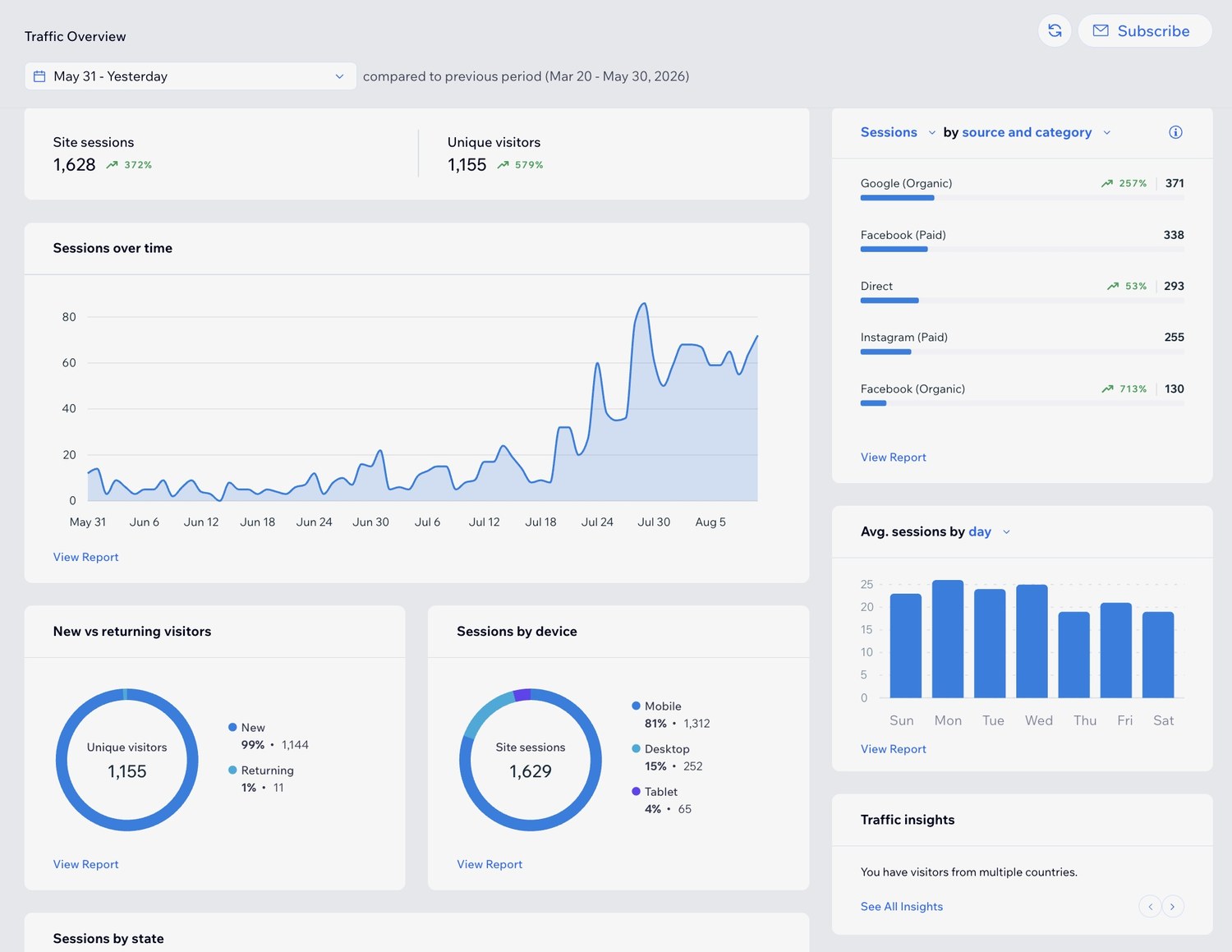The width and height of the screenshot is (1232, 952).
Task: Open View Report under Avg. sessions chart
Action: pyautogui.click(x=893, y=749)
